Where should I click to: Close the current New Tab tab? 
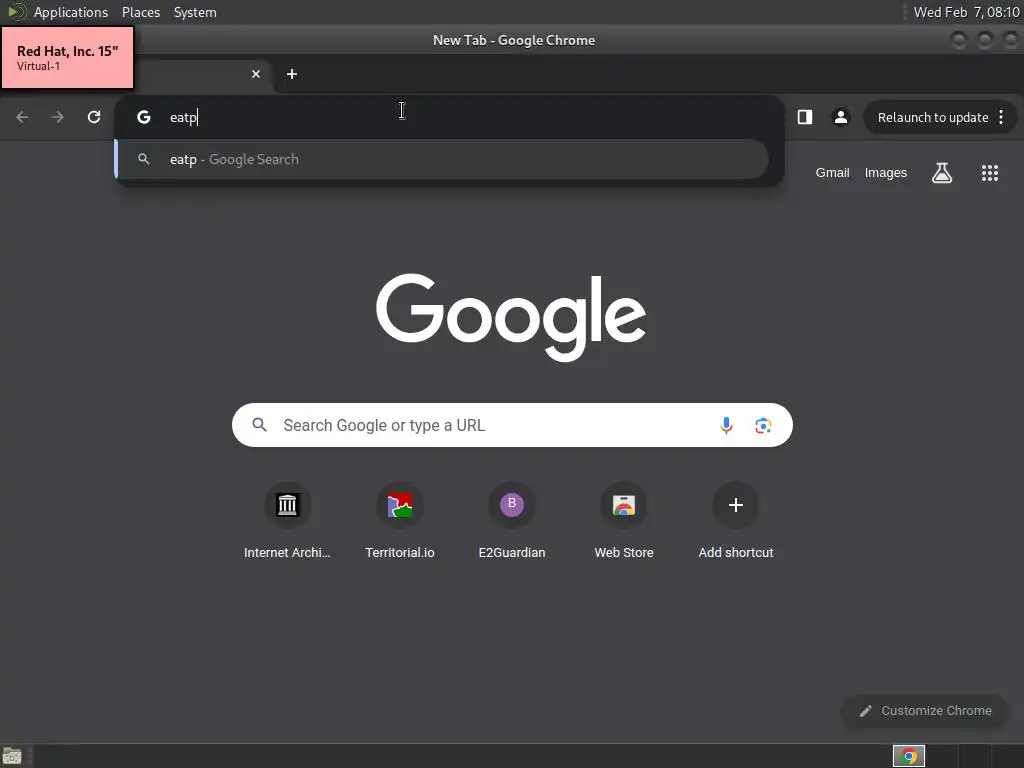point(256,74)
